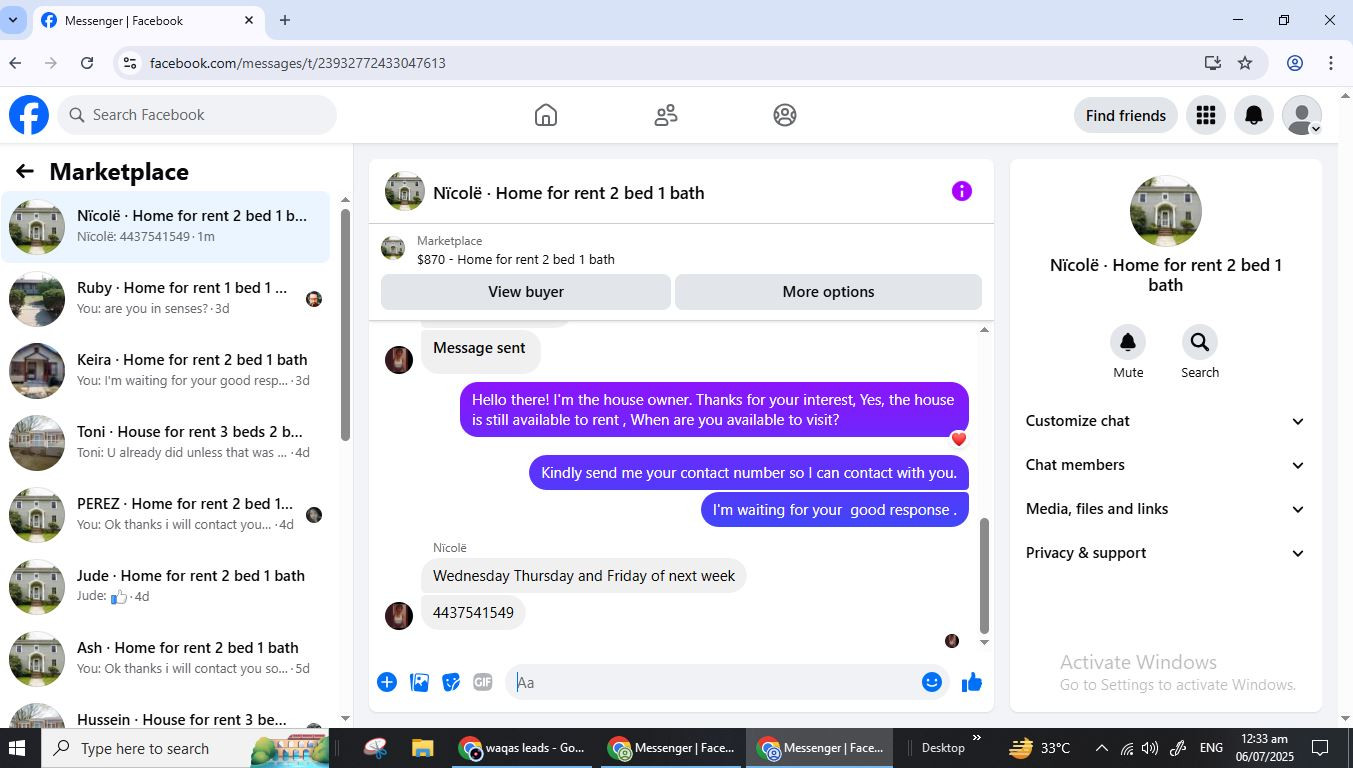This screenshot has height=768, width=1353.
Task: Open new browser tab
Action: coord(285,20)
